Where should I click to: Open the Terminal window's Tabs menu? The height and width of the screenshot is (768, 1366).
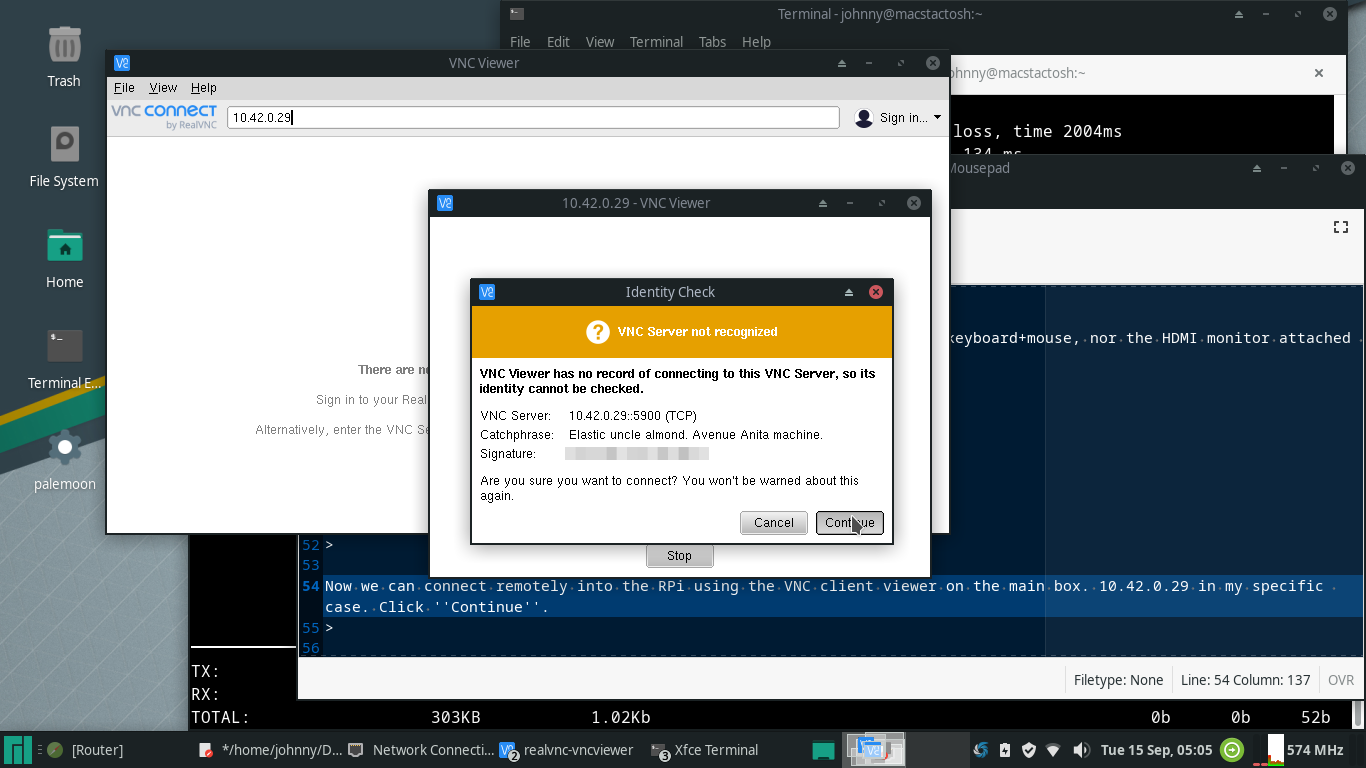[712, 42]
